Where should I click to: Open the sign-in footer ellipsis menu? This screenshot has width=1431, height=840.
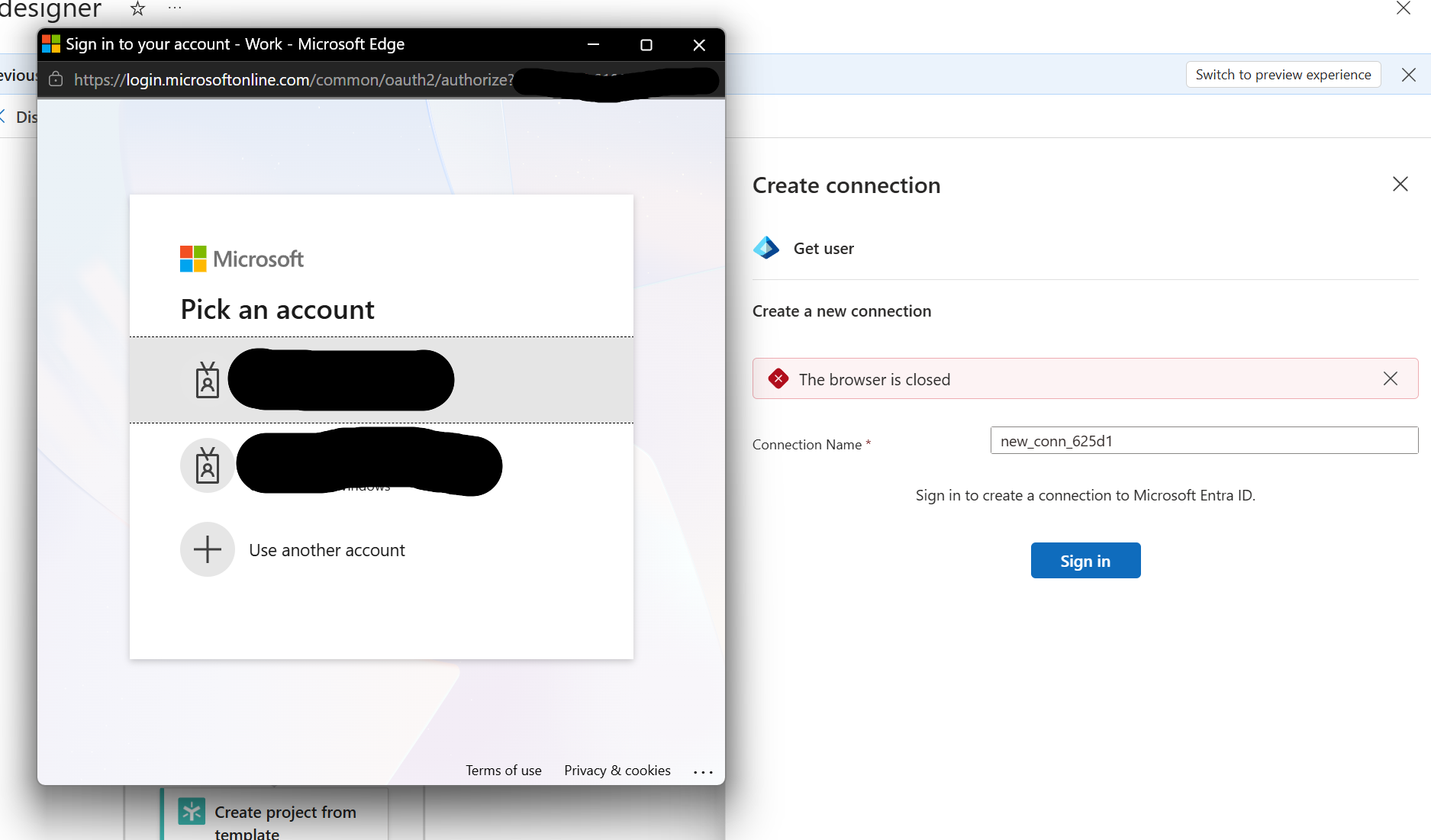pyautogui.click(x=703, y=772)
